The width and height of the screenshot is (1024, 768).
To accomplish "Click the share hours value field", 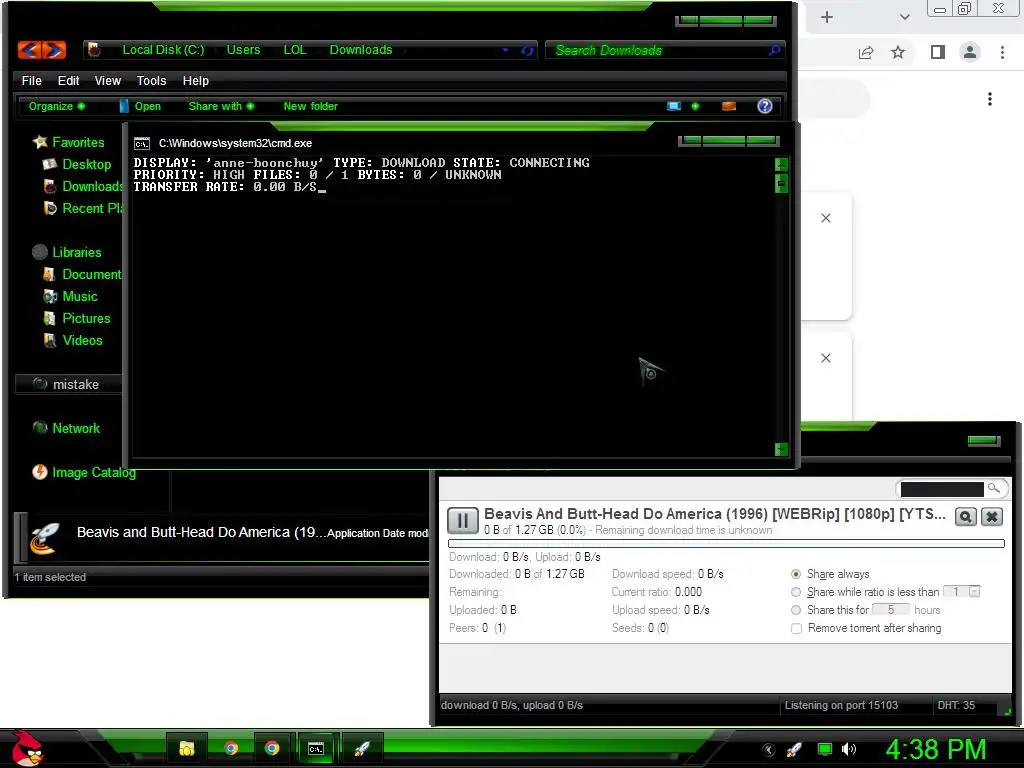I will (x=893, y=609).
